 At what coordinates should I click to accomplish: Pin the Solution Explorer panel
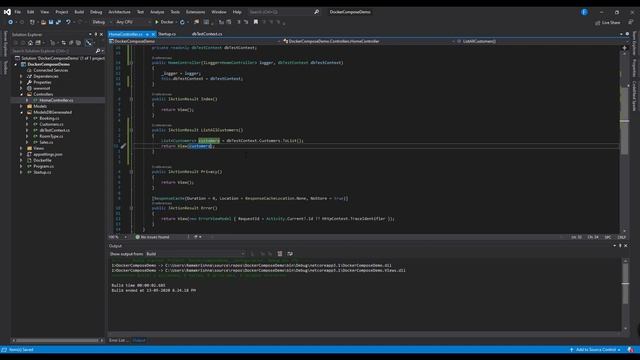coord(96,34)
